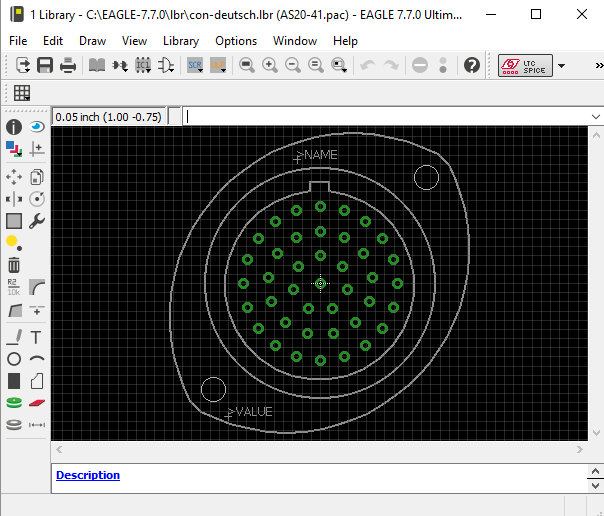Open the command line history dropdown

[x=596, y=117]
